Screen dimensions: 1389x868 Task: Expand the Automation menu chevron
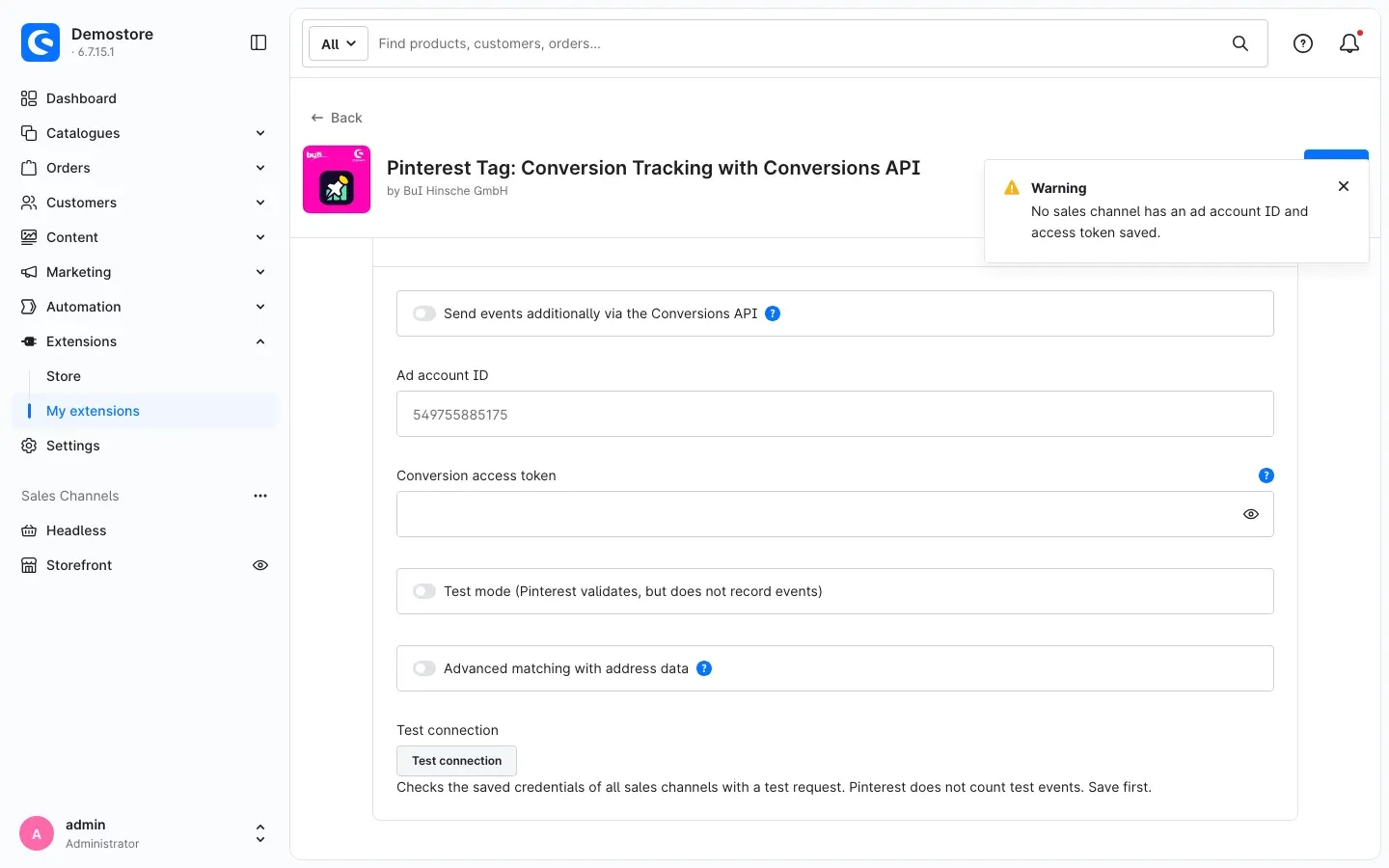(x=260, y=307)
